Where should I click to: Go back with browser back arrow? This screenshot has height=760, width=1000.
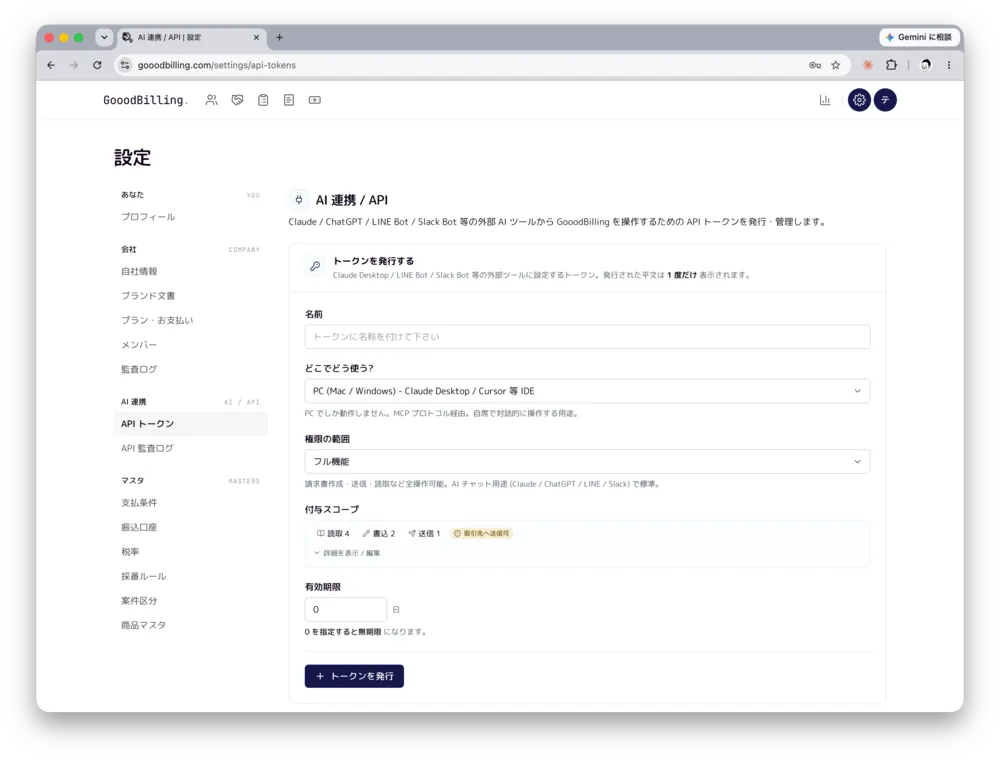point(51,65)
